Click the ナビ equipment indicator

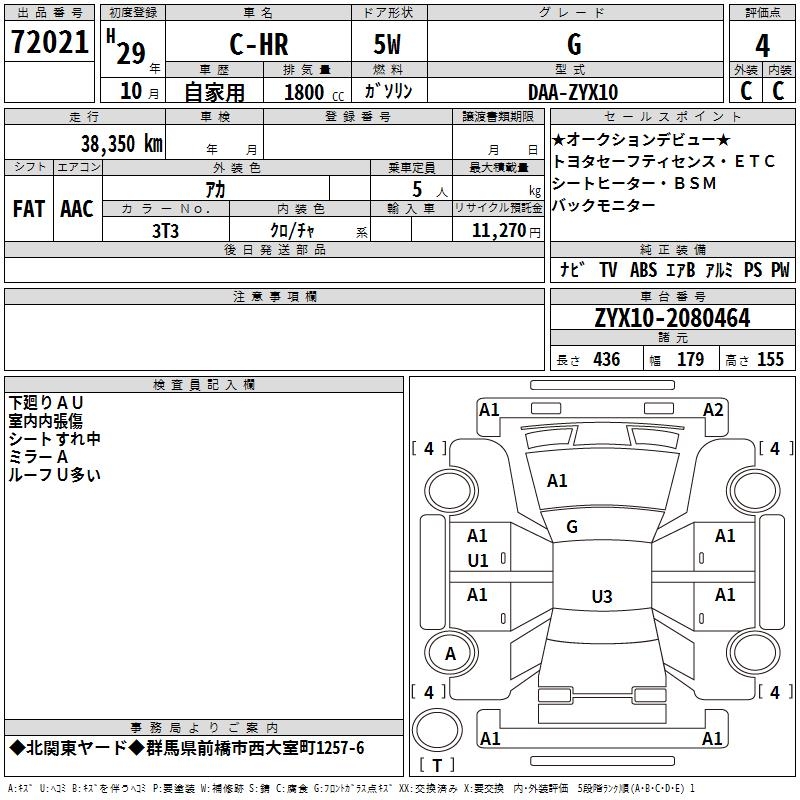pos(572,270)
